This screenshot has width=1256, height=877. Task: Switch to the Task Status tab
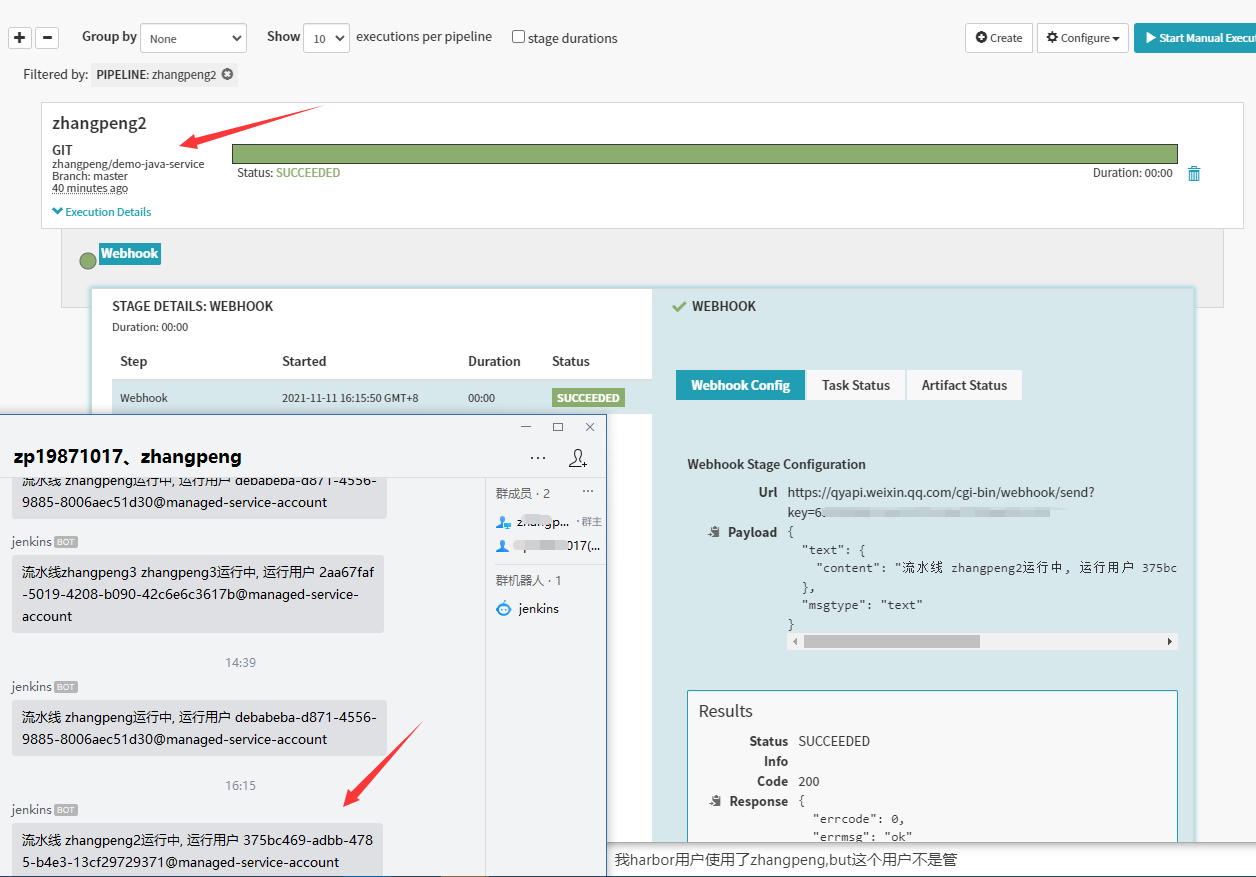tap(856, 385)
